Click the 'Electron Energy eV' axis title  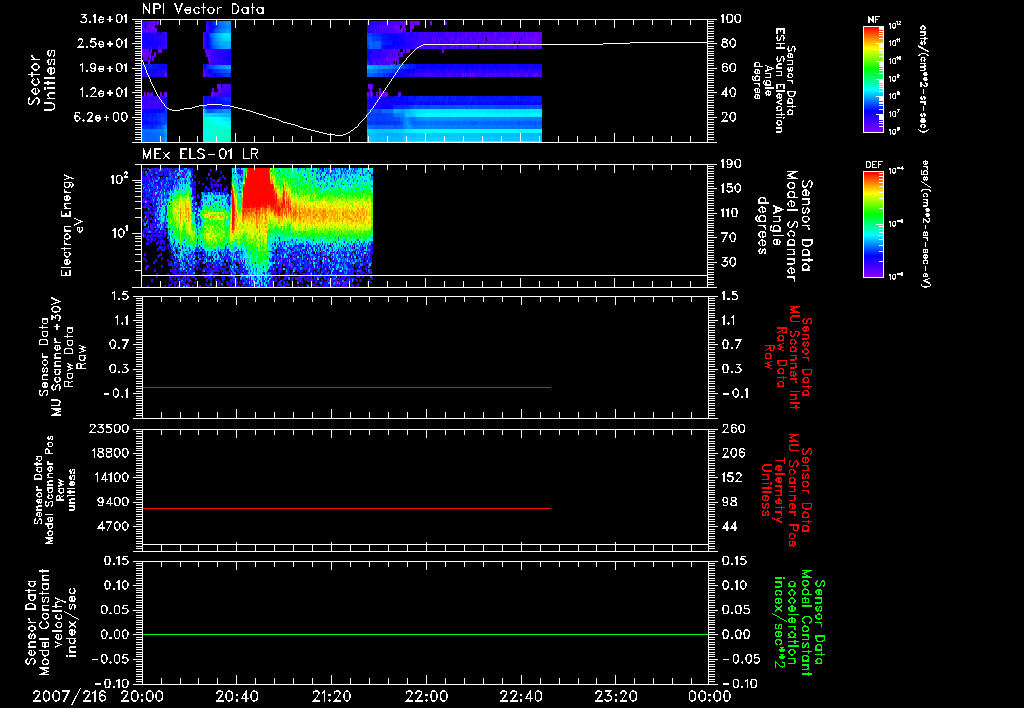(72, 225)
